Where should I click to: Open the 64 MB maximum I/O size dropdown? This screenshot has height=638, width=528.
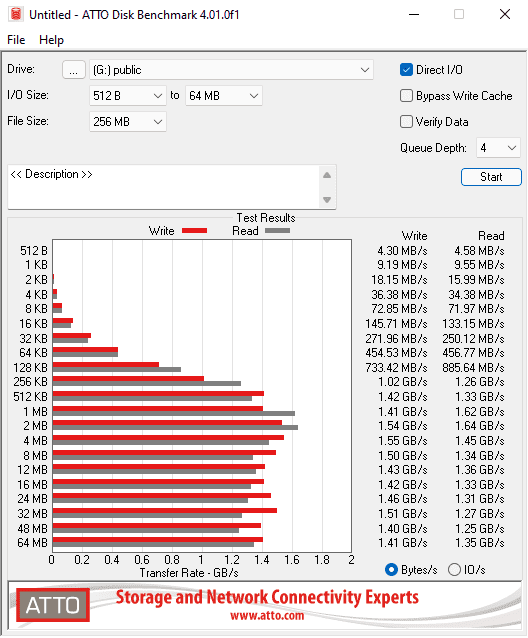[x=223, y=96]
